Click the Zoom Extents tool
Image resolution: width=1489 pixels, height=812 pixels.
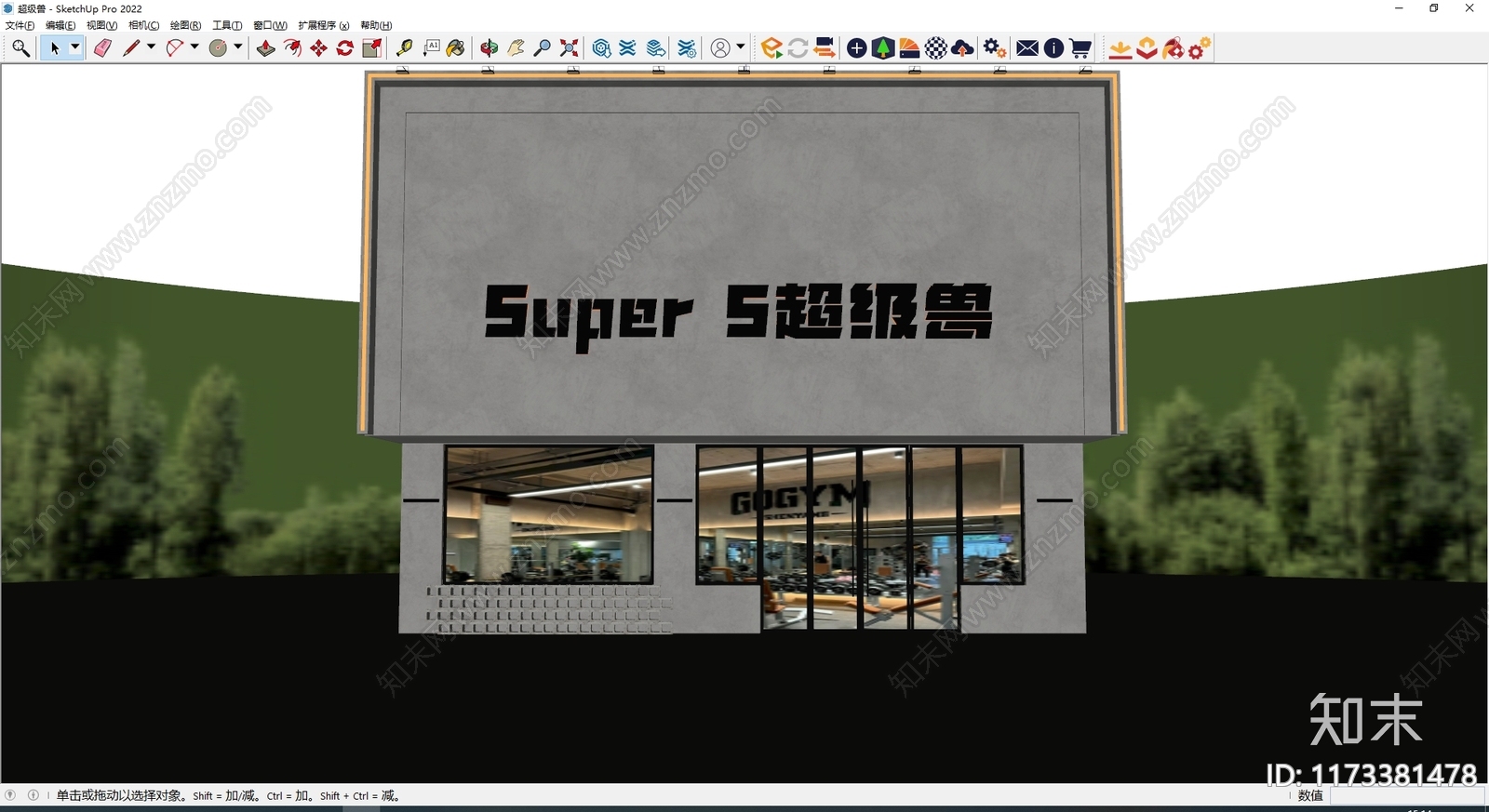569,48
